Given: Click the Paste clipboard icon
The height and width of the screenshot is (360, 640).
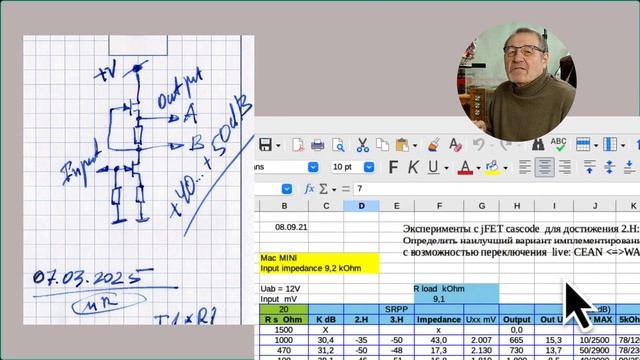Looking at the screenshot, I should click(x=402, y=145).
